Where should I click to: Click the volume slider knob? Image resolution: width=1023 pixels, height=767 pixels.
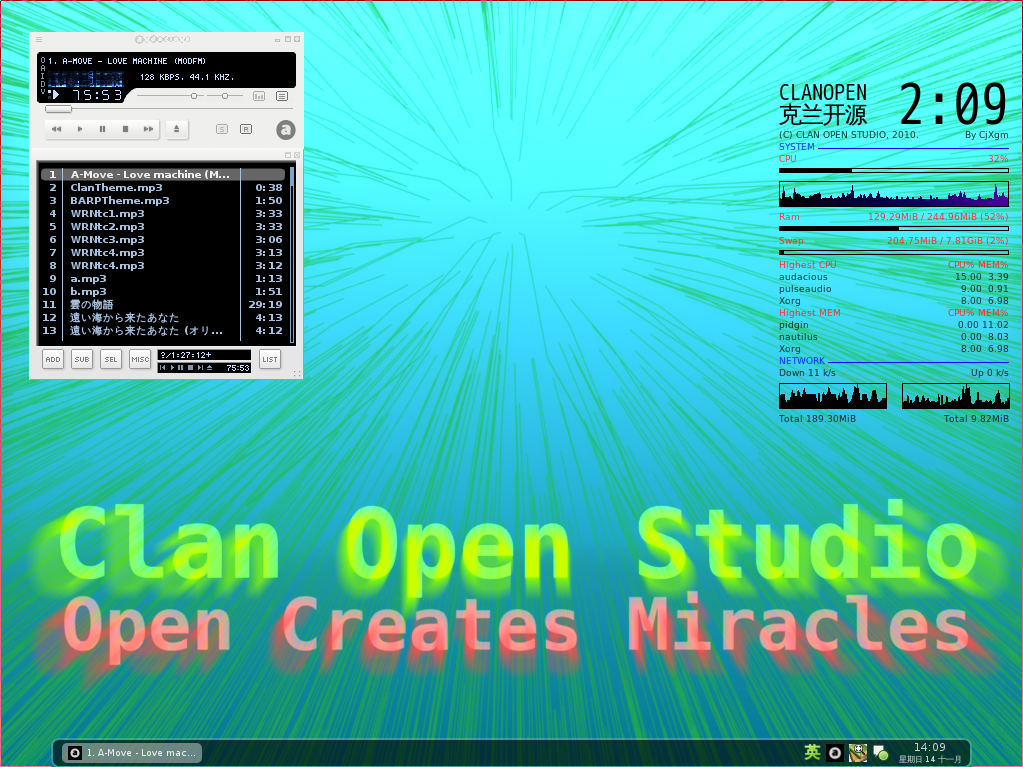pos(194,96)
